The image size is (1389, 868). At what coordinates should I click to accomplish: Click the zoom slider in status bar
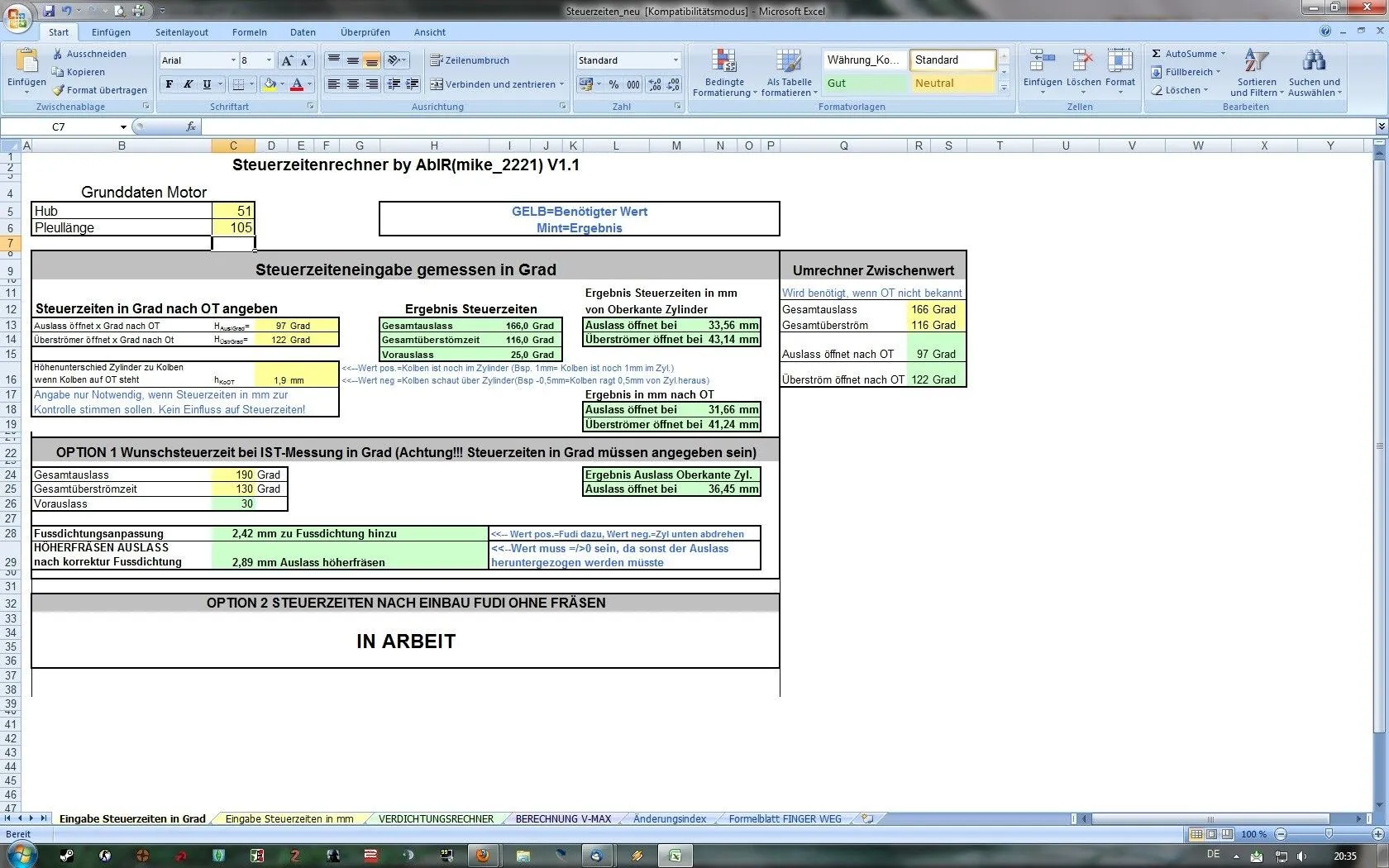click(1328, 834)
